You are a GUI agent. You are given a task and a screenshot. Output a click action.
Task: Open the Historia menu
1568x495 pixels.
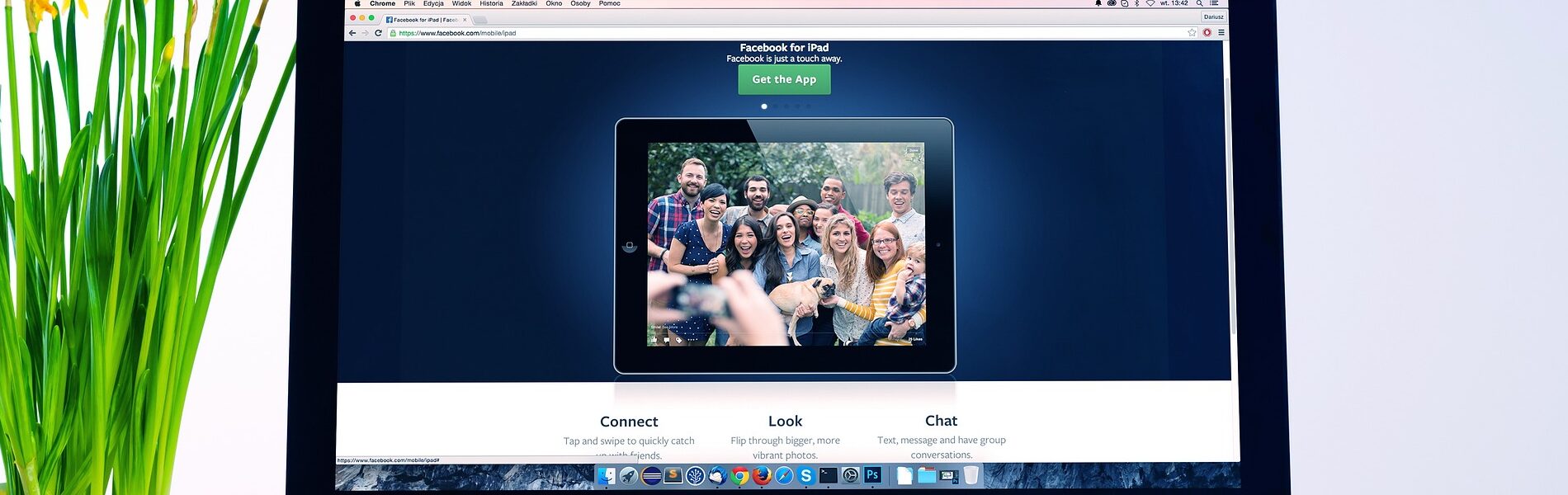click(x=491, y=3)
